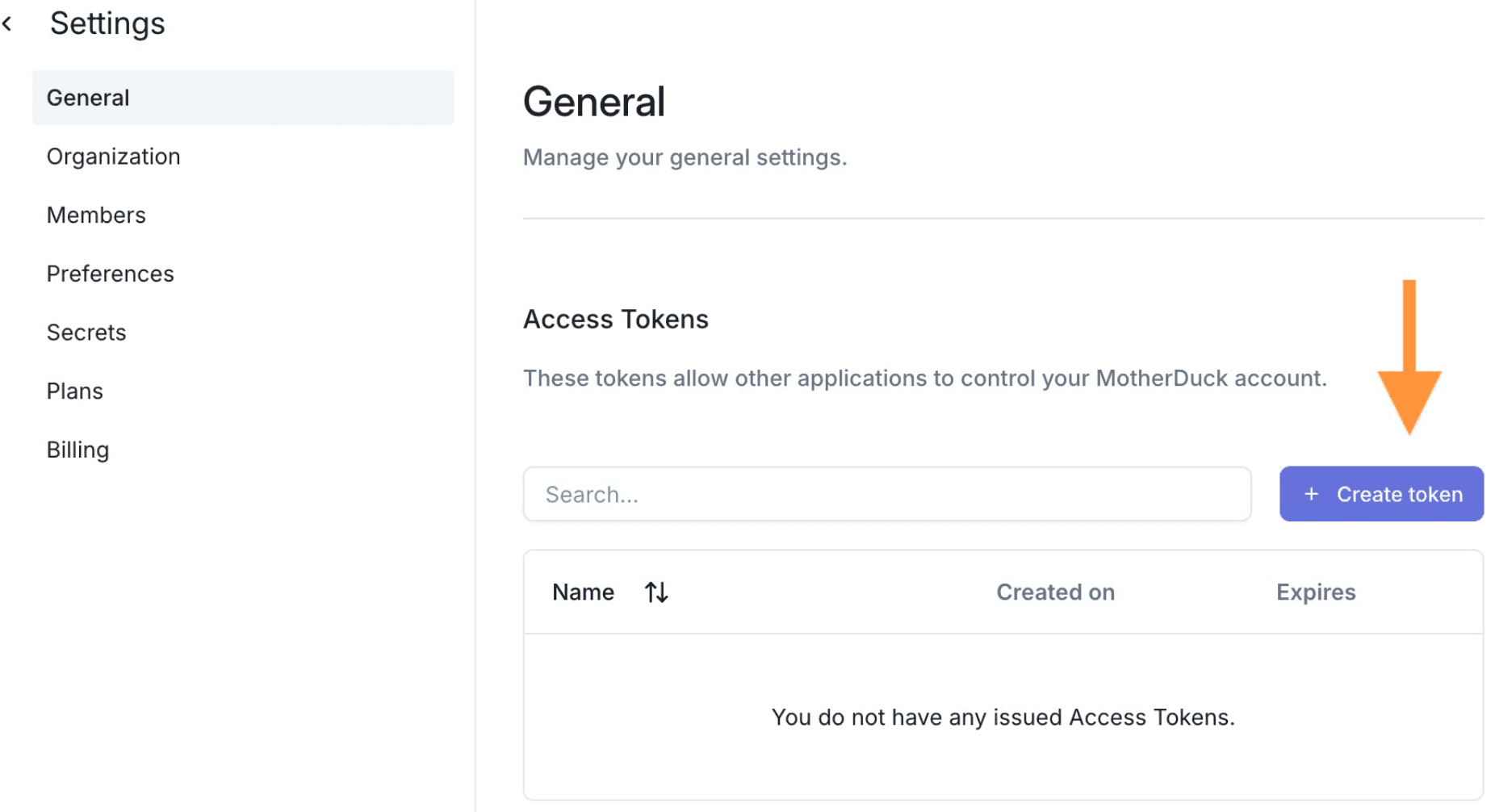The image size is (1495, 812).
Task: Go to the Members section
Action: click(96, 216)
